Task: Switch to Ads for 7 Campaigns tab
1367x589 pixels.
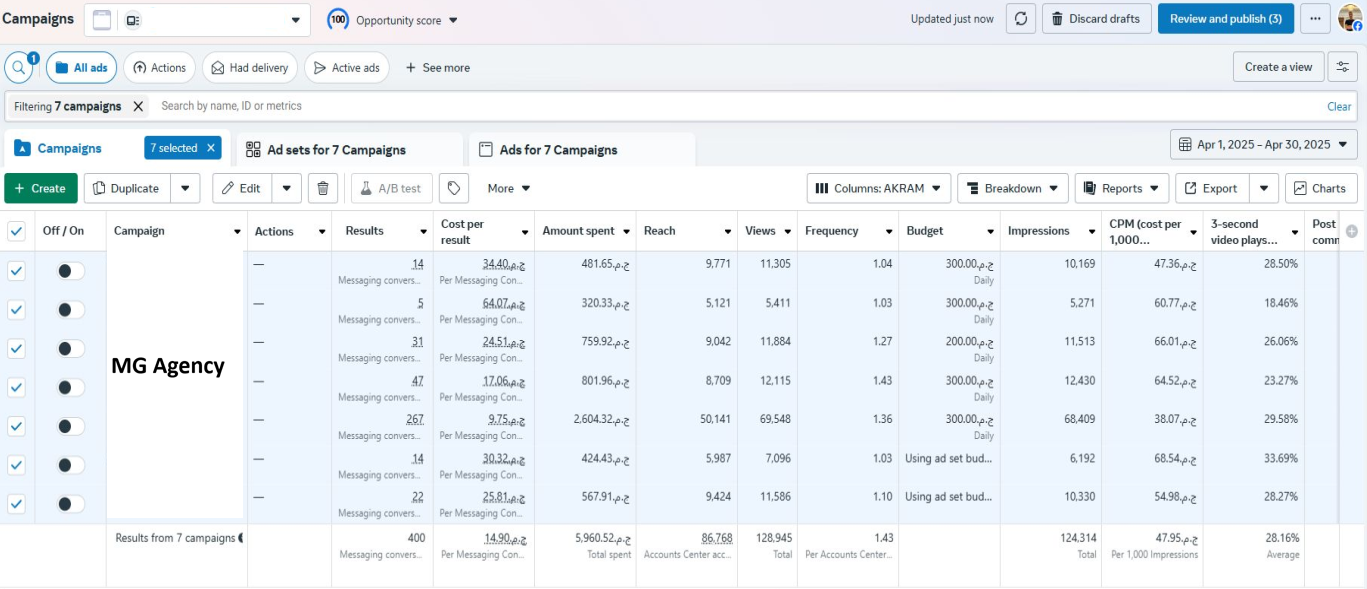Action: coord(558,150)
